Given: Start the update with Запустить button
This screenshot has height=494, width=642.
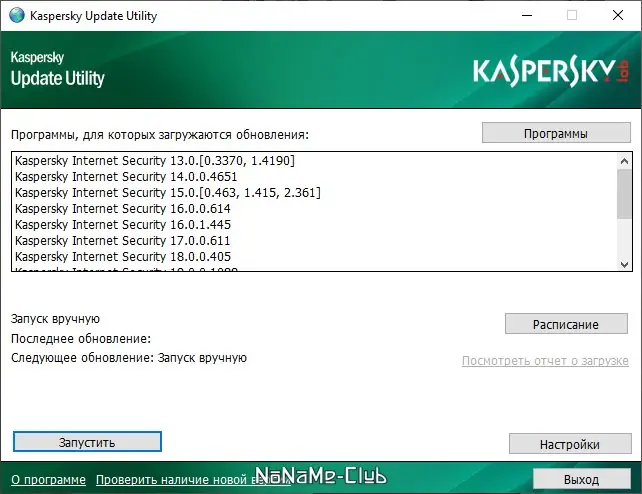Looking at the screenshot, I should point(87,442).
